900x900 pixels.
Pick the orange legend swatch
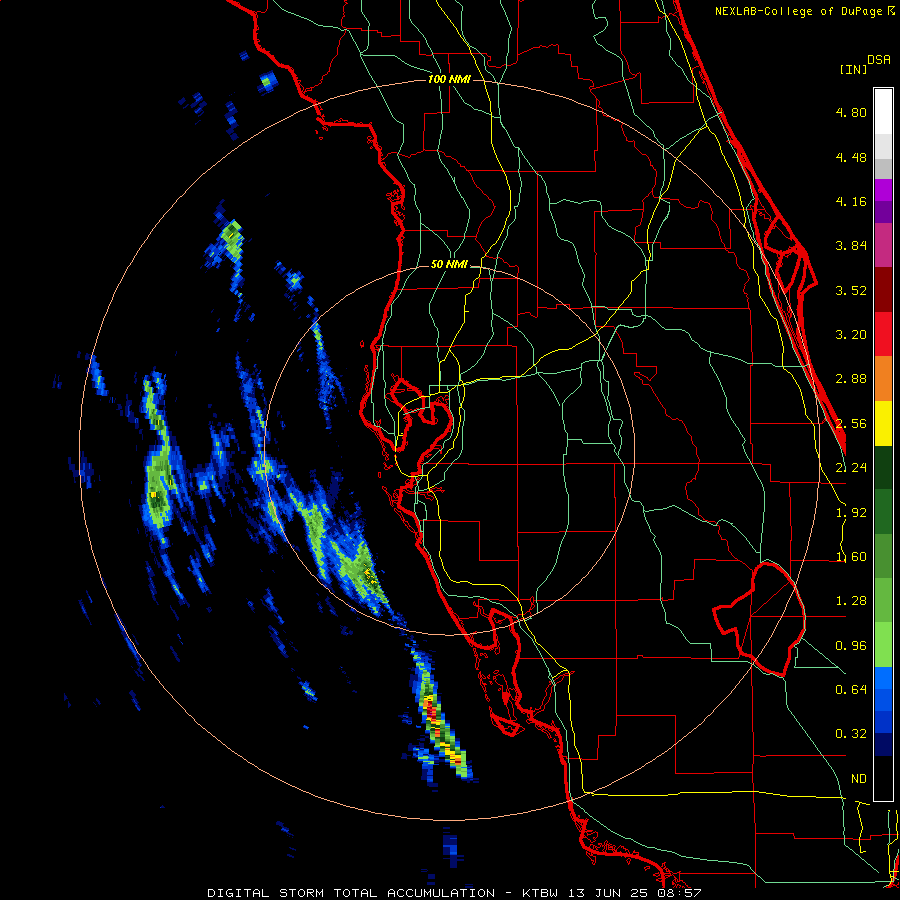883,379
